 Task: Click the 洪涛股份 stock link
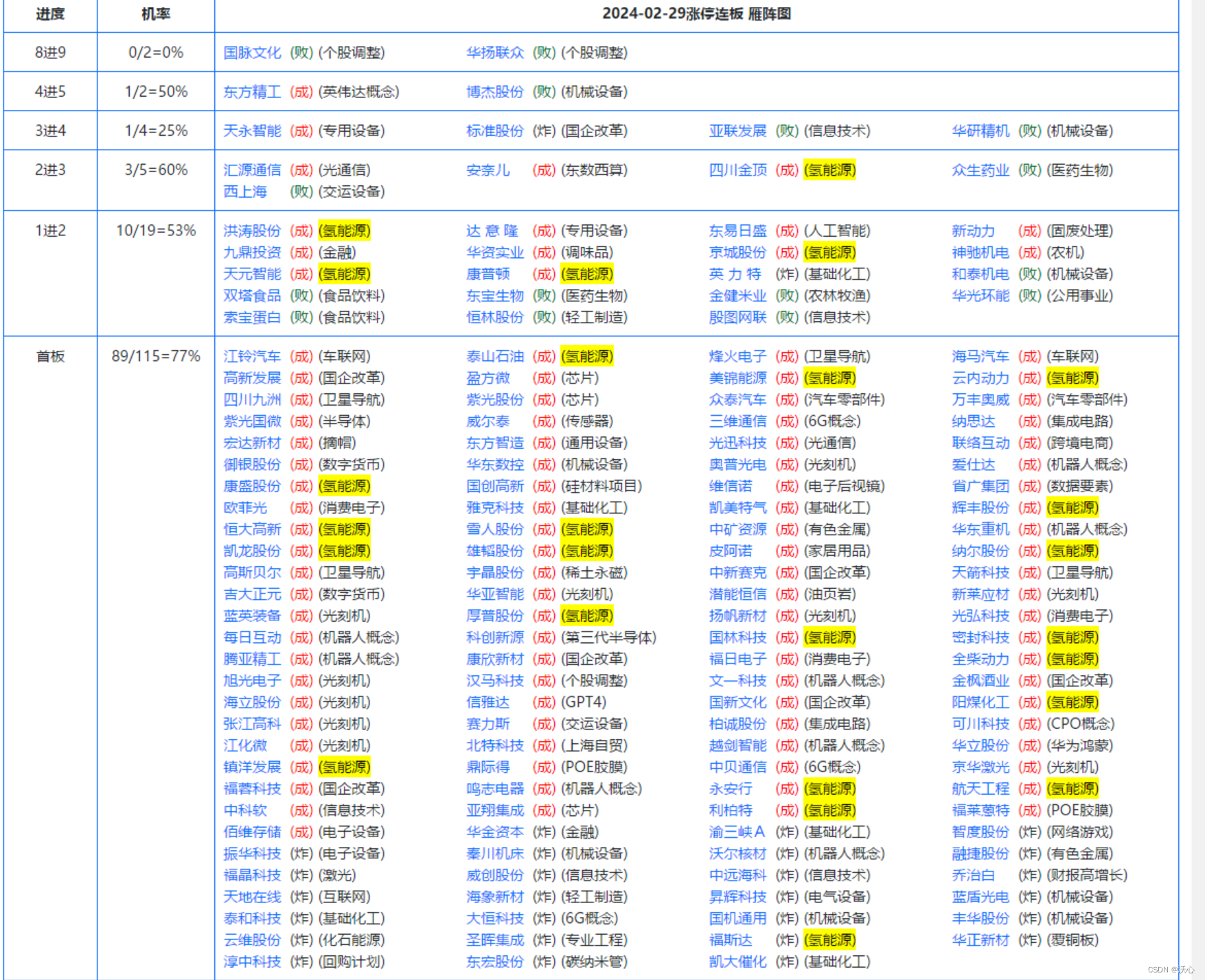(252, 231)
